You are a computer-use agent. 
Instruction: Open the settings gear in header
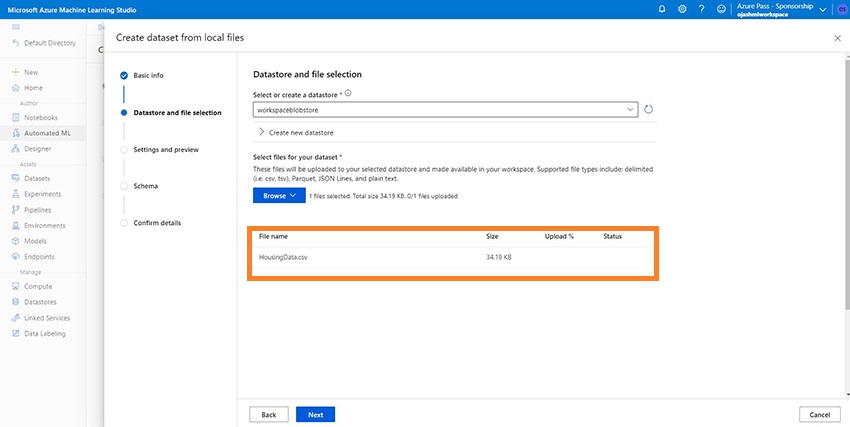(x=682, y=9)
